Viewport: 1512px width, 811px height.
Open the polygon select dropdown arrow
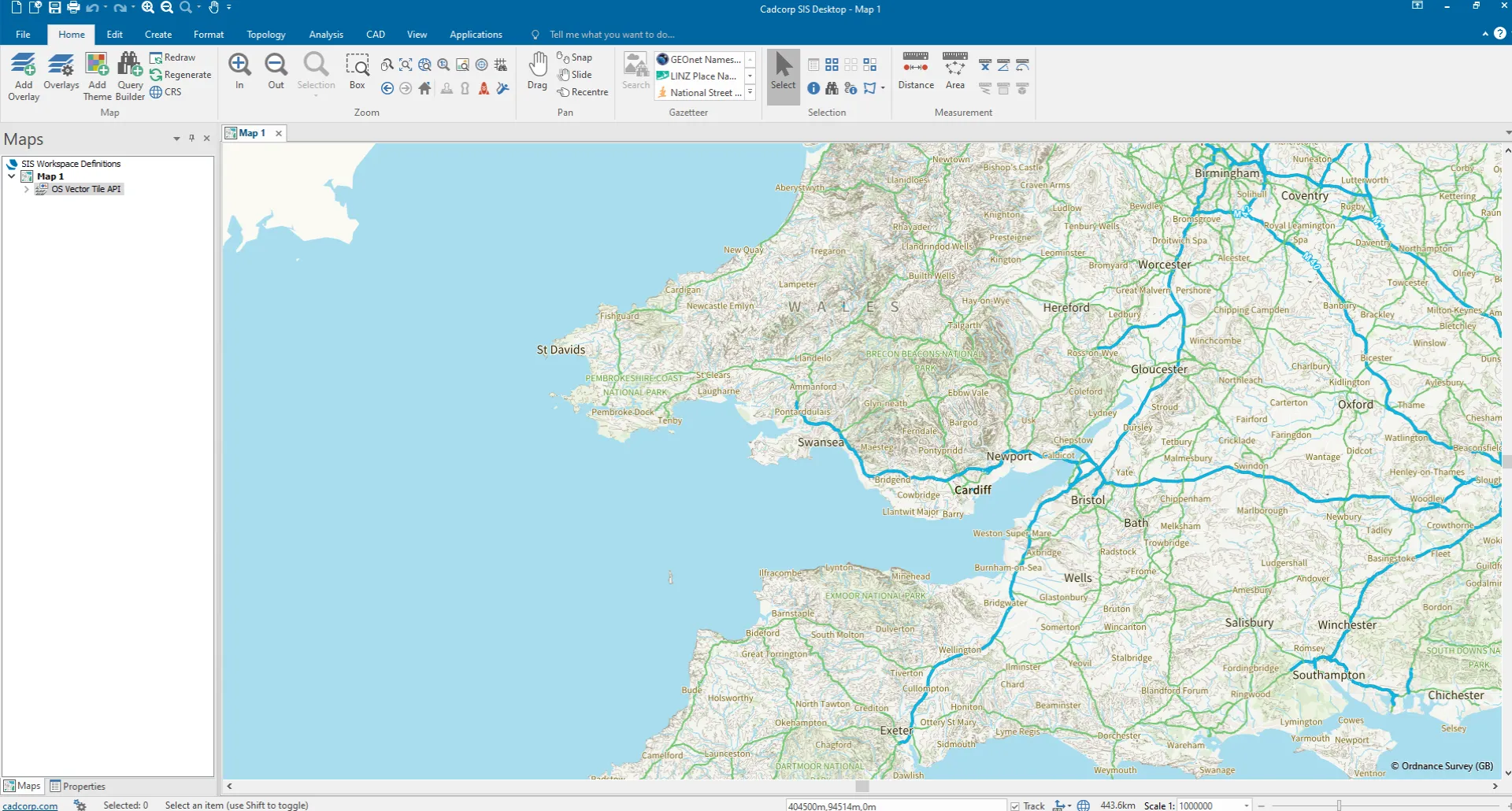point(883,88)
